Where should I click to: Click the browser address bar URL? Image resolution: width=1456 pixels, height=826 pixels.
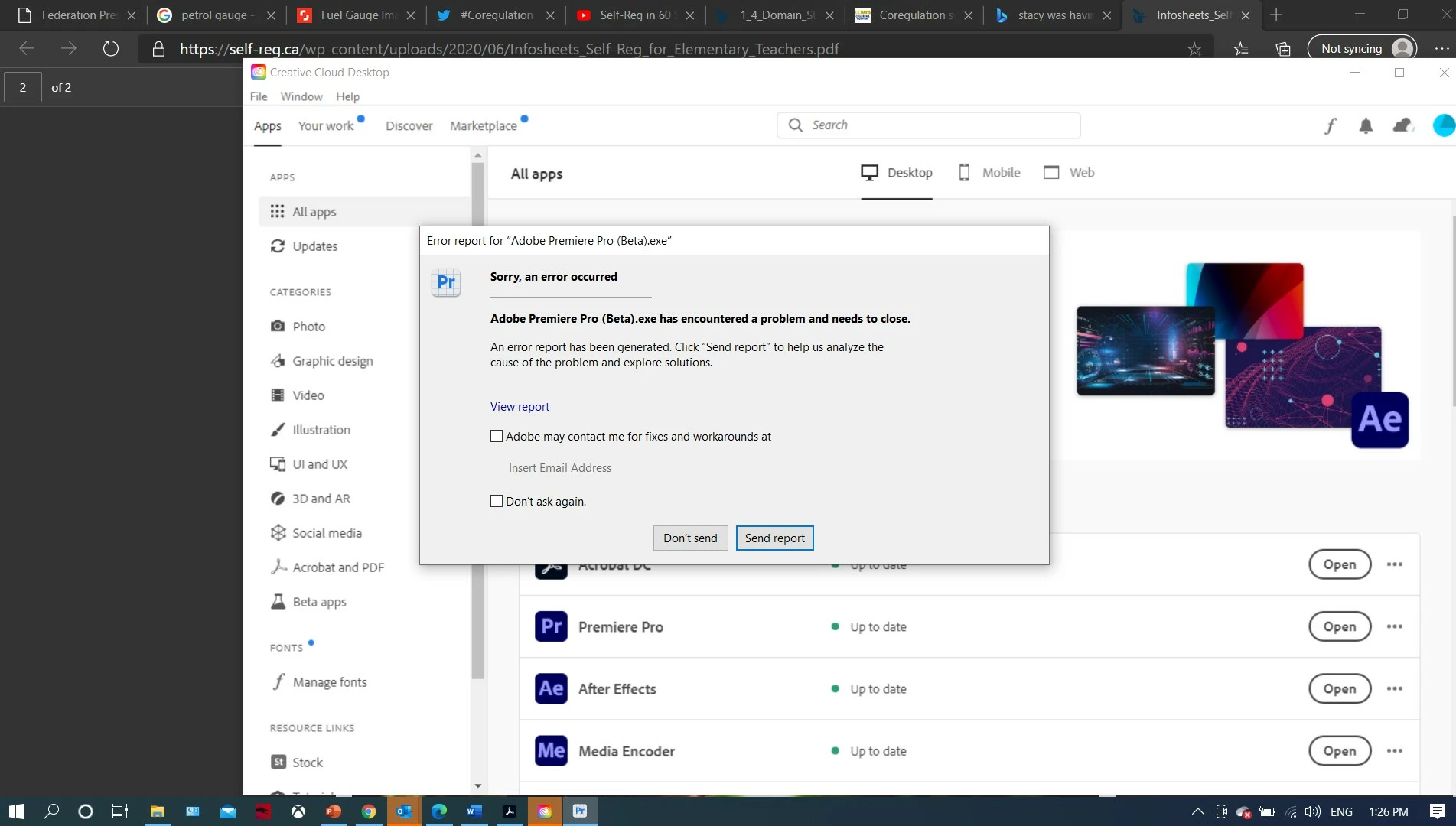click(510, 49)
